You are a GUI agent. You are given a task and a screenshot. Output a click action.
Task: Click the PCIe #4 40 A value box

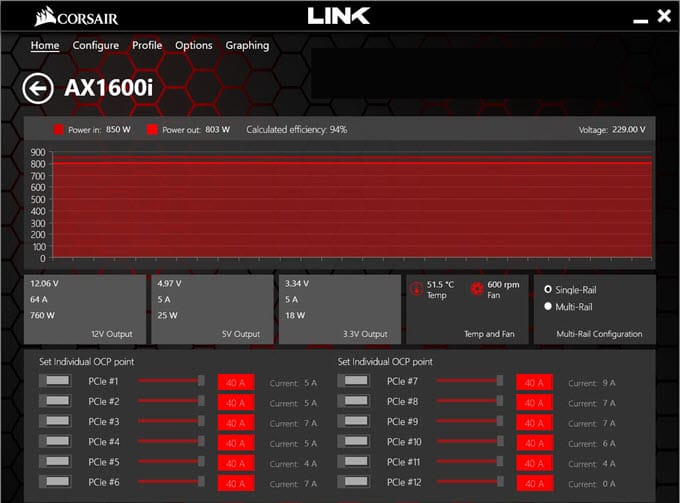coord(236,443)
